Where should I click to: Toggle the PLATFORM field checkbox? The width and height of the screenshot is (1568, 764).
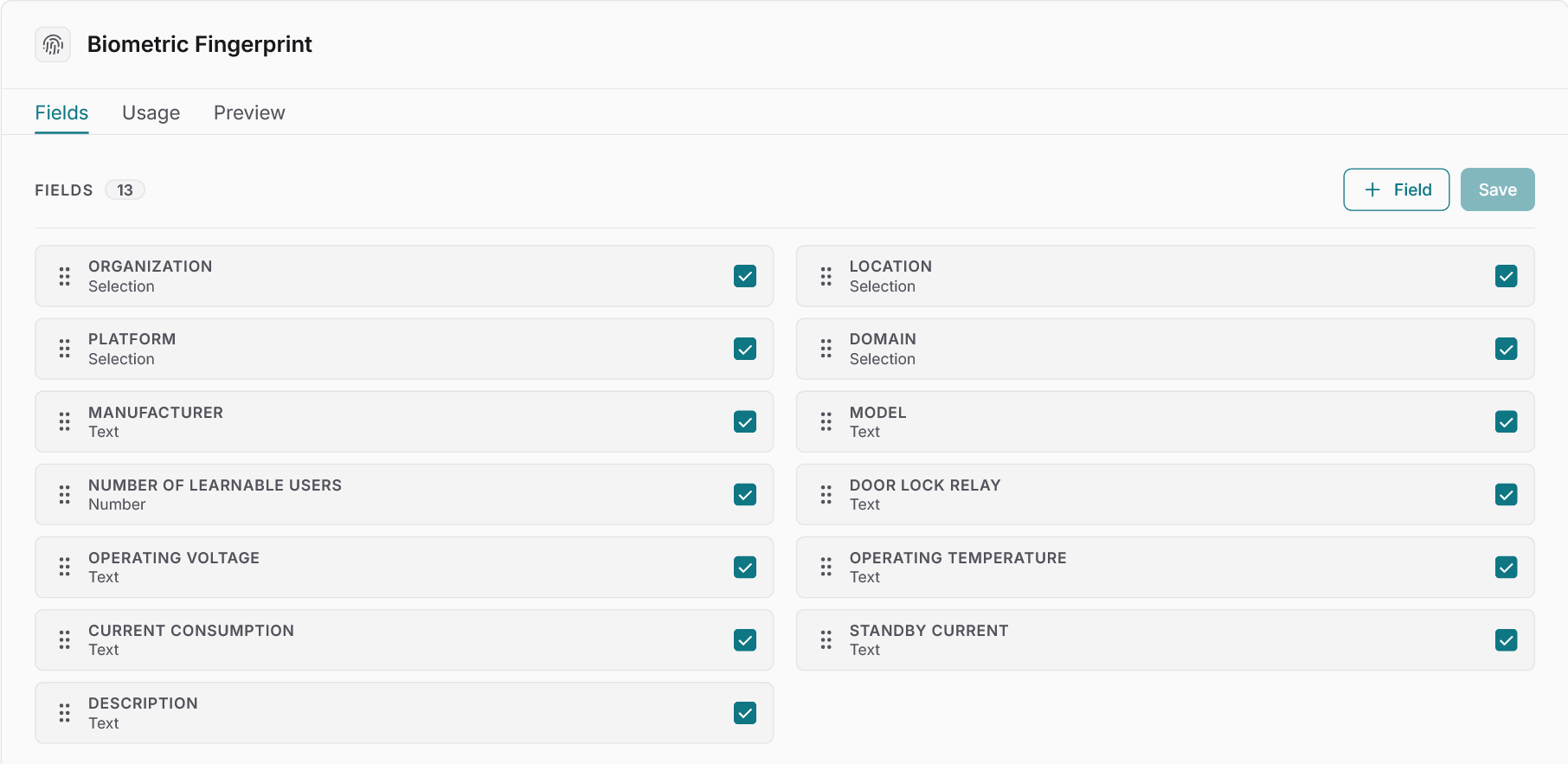pos(745,349)
